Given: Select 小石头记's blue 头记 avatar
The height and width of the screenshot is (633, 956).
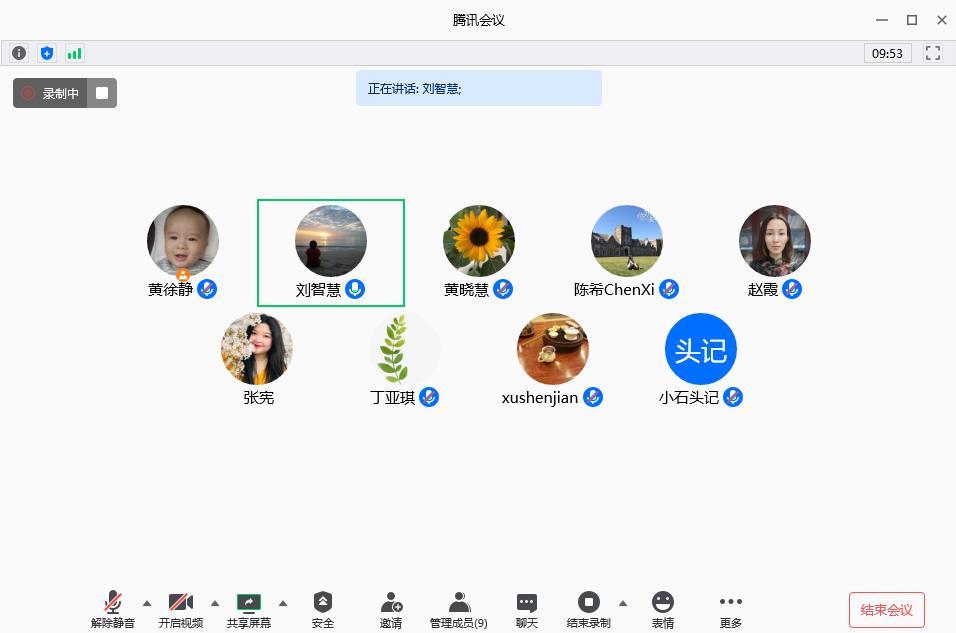Looking at the screenshot, I should click(x=701, y=349).
